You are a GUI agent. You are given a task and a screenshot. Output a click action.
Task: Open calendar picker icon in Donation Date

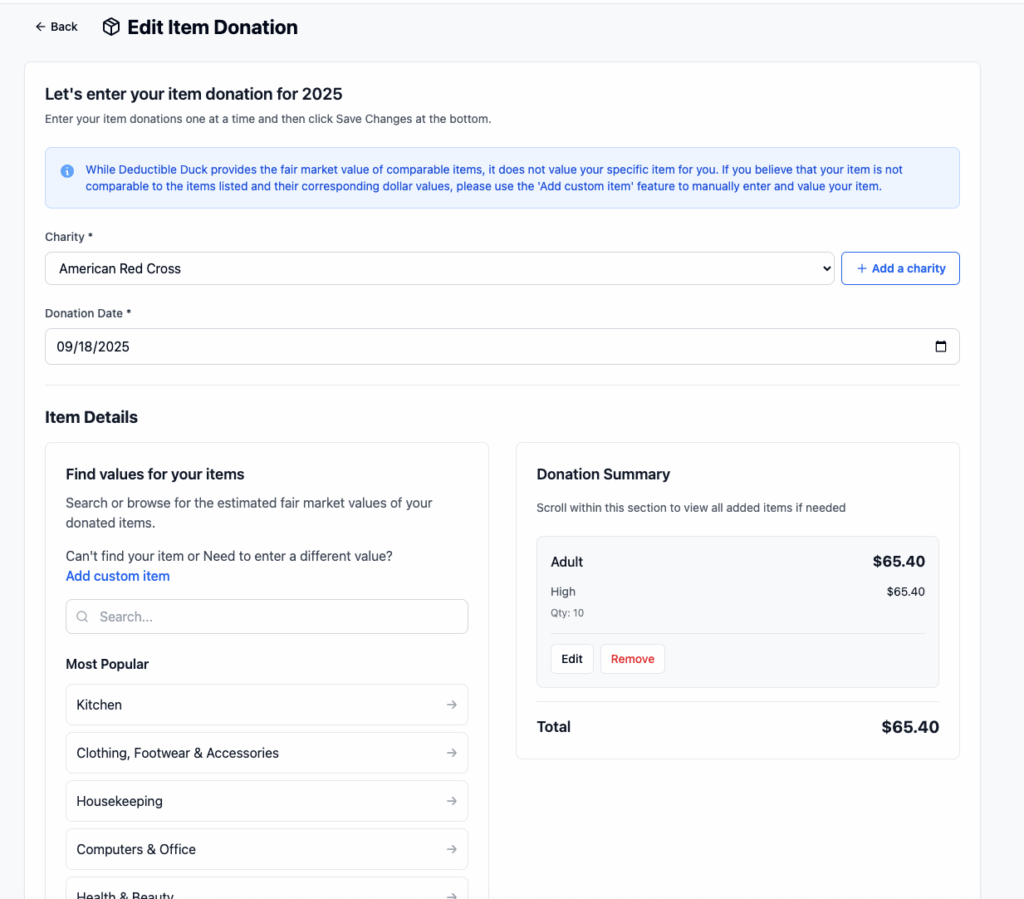click(x=940, y=347)
